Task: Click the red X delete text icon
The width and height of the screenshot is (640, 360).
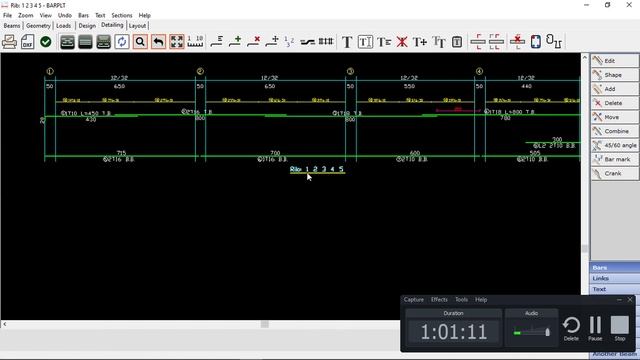Action: pyautogui.click(x=402, y=42)
